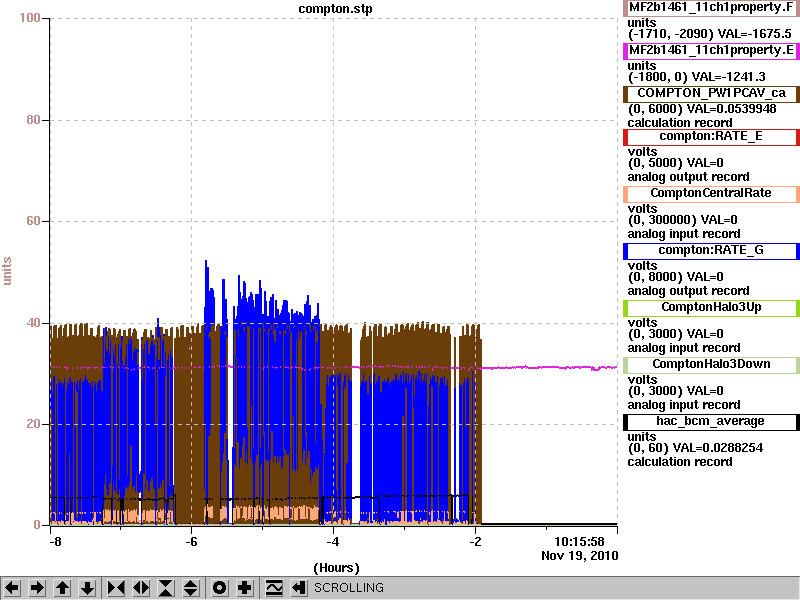Click the '(-1710, -2090) VAL=-1675.5' readout
The height and width of the screenshot is (600, 800).
710,34
